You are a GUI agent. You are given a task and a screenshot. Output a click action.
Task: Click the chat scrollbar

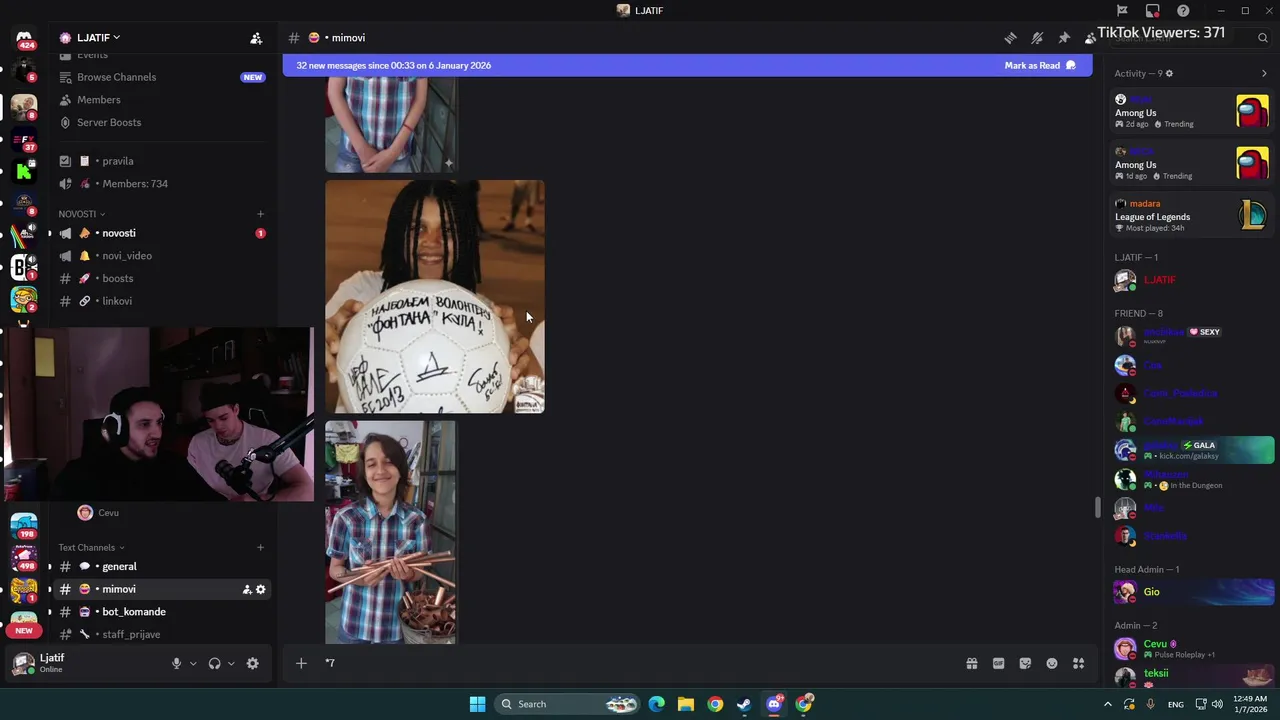click(1097, 507)
